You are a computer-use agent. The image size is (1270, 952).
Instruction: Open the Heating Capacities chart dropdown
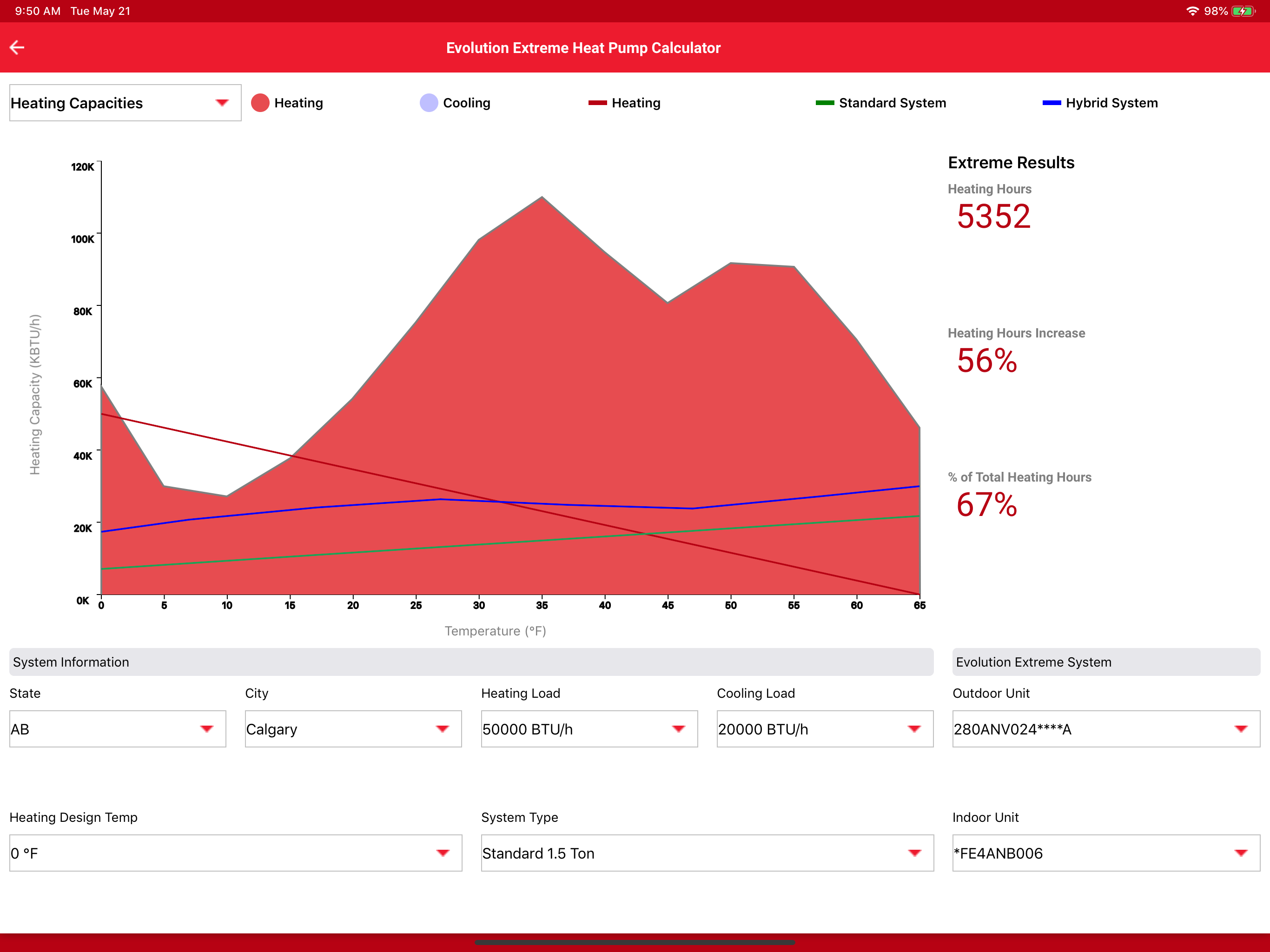click(x=125, y=103)
